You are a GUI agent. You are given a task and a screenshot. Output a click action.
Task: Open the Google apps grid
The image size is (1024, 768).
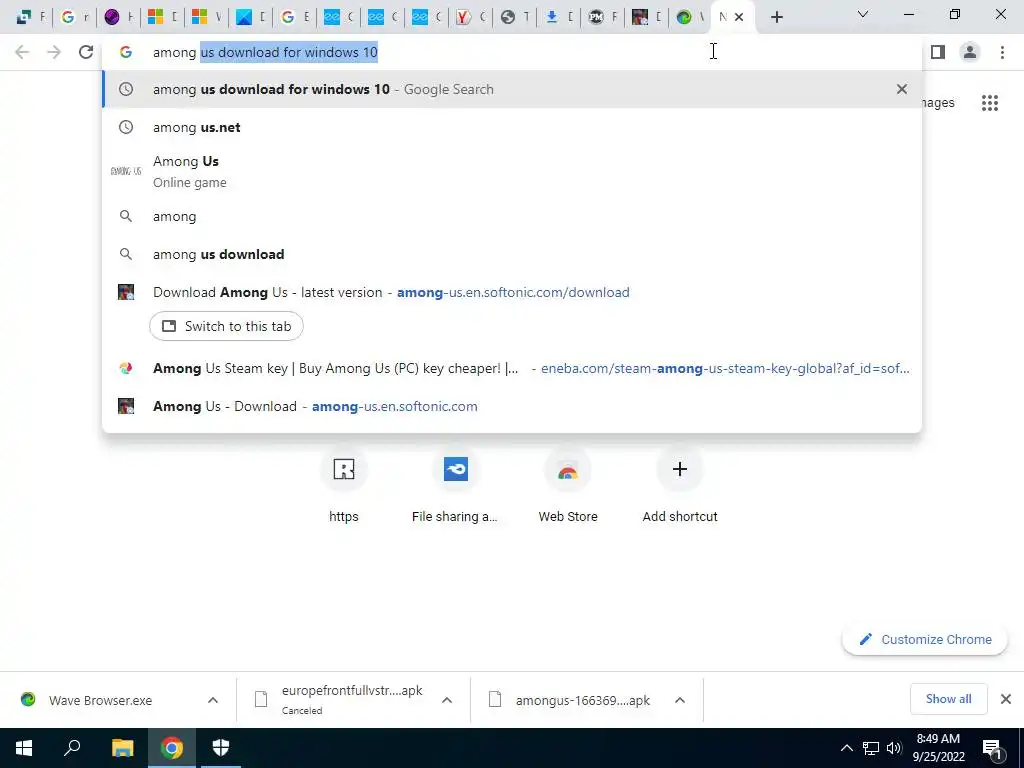point(990,103)
